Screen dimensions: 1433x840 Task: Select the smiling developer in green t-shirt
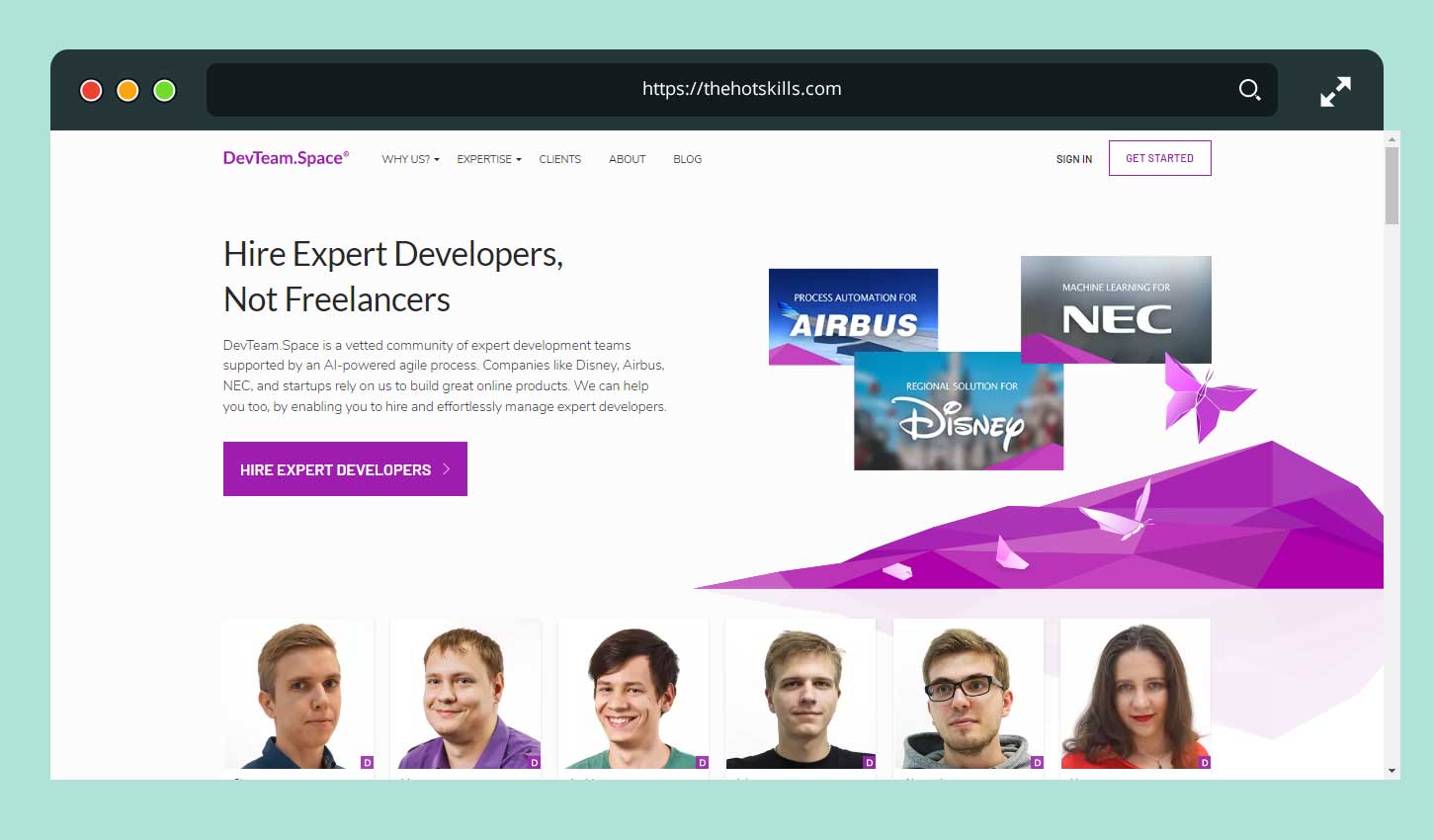click(633, 694)
